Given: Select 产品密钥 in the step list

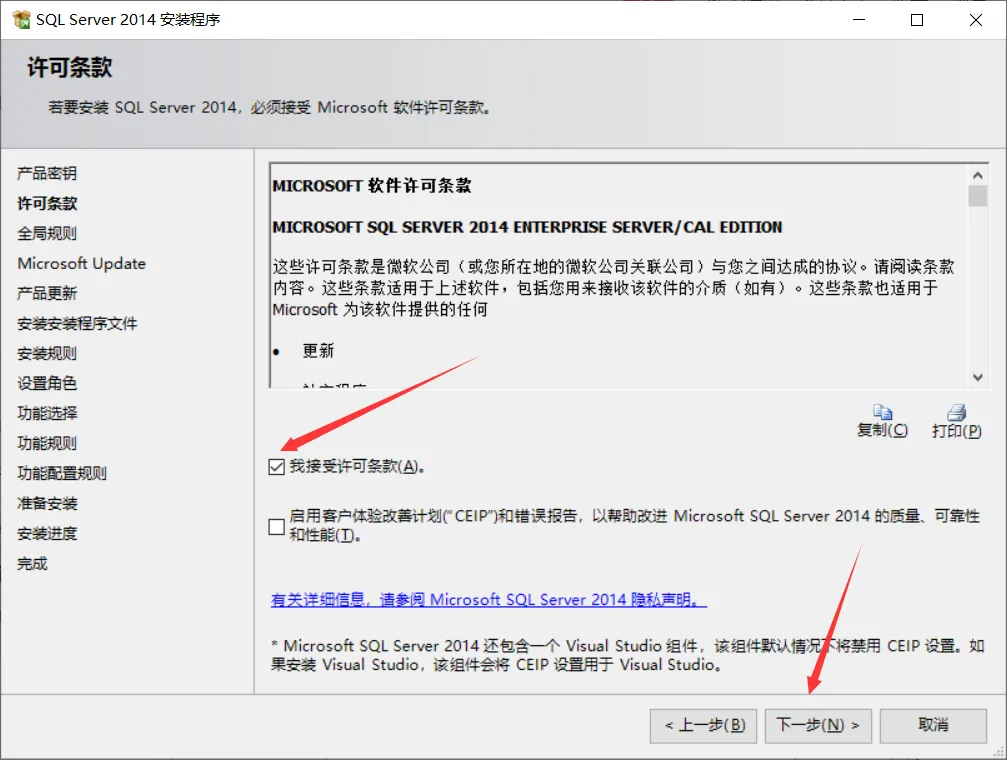Looking at the screenshot, I should tap(47, 173).
